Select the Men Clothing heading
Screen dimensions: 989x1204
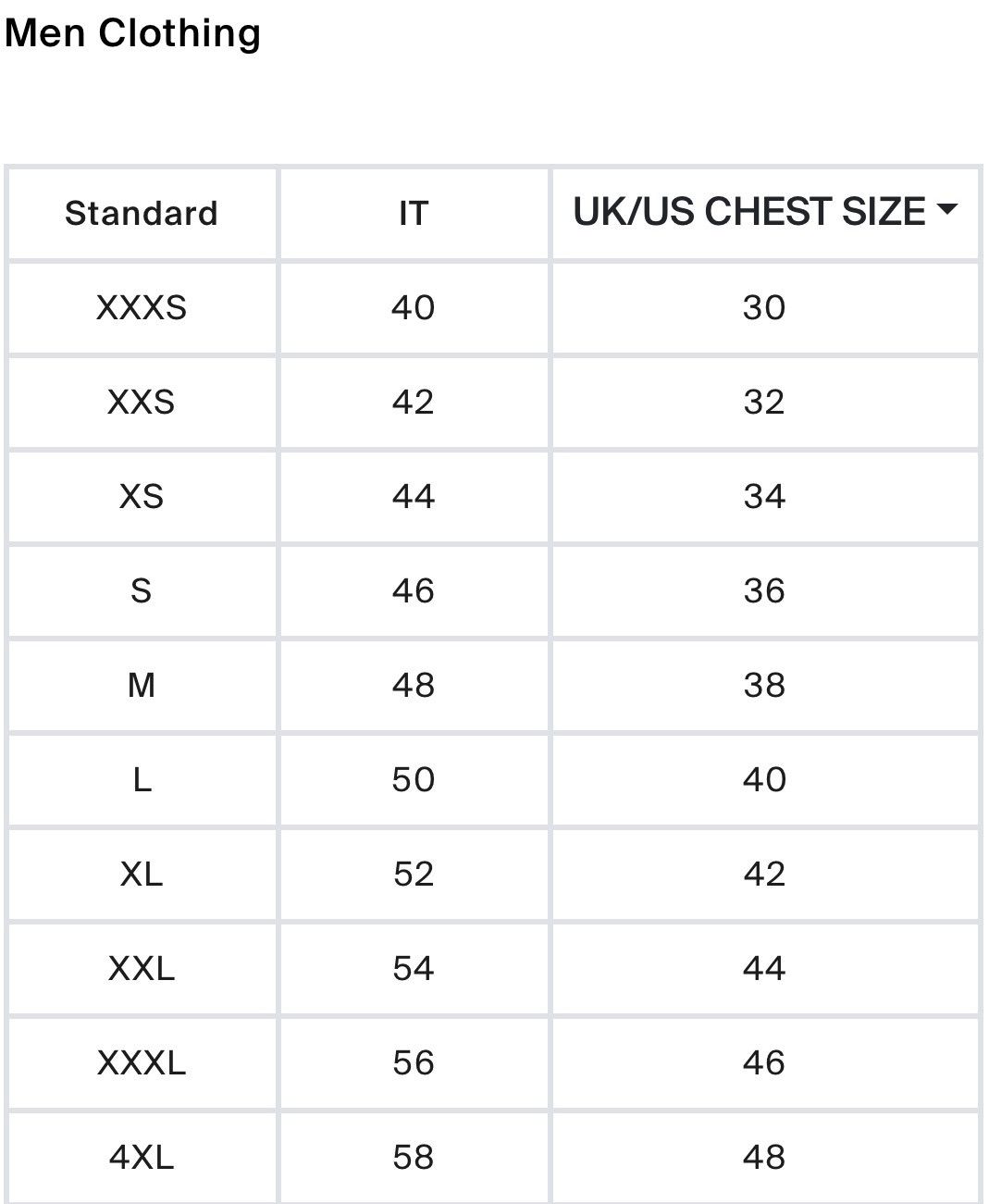pyautogui.click(x=133, y=32)
